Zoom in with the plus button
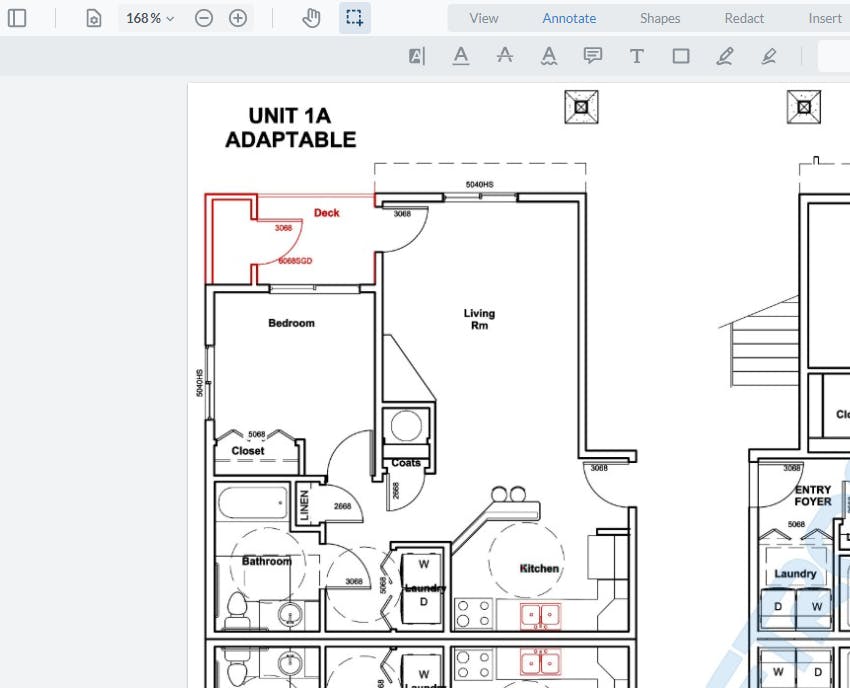The width and height of the screenshot is (850, 688). tap(238, 18)
